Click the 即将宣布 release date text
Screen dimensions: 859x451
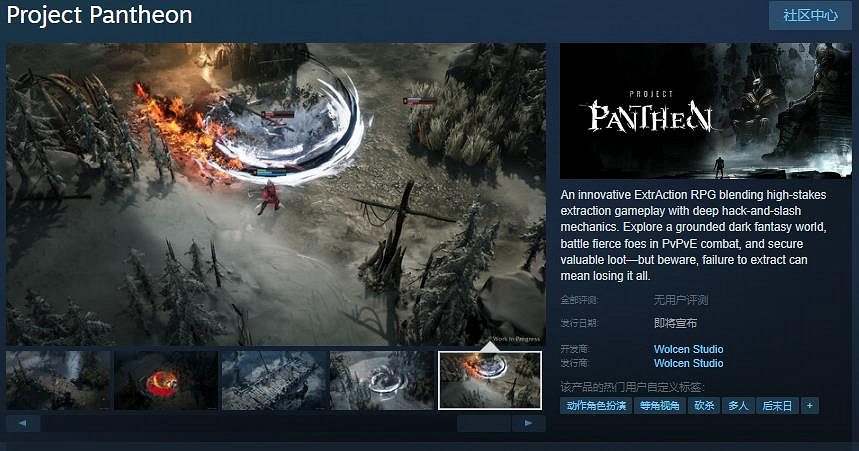click(675, 323)
